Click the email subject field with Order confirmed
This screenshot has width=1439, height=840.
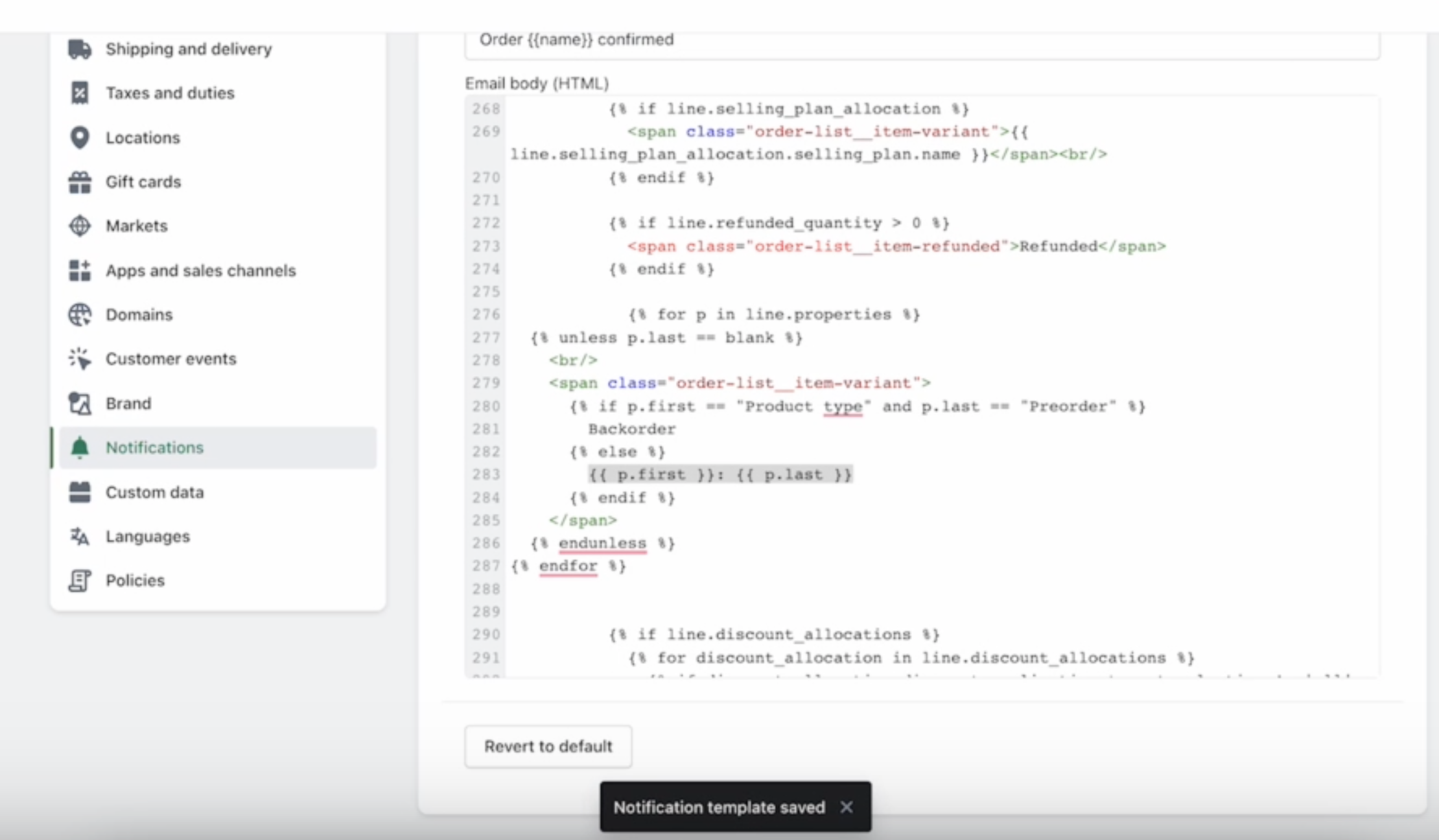[778, 40]
